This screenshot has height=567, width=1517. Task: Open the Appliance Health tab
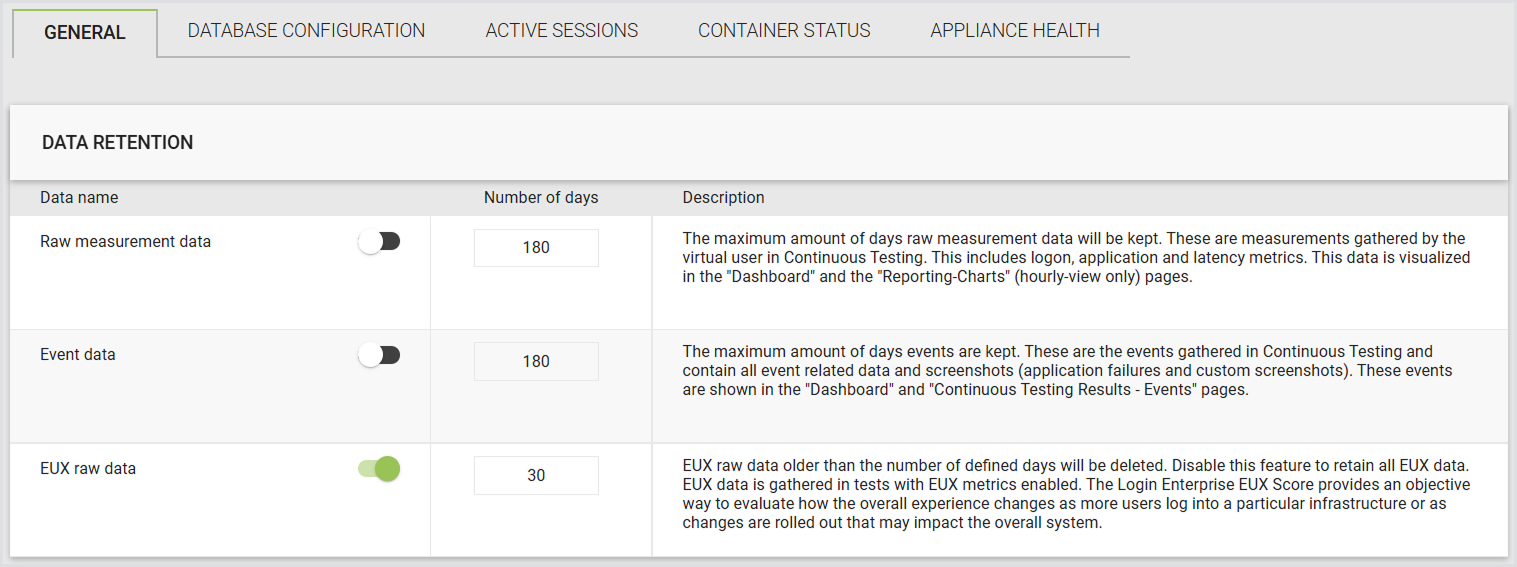click(x=1015, y=31)
